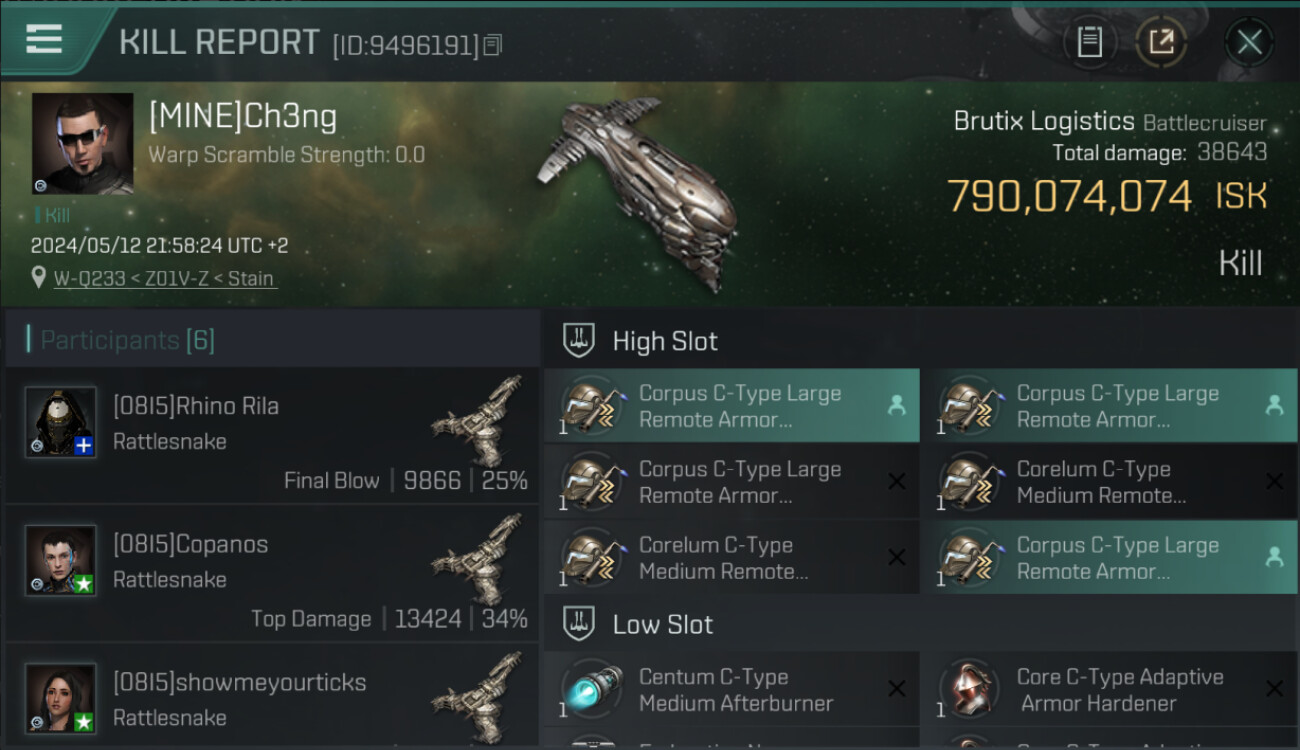Click the High Slot section shield icon

579,341
